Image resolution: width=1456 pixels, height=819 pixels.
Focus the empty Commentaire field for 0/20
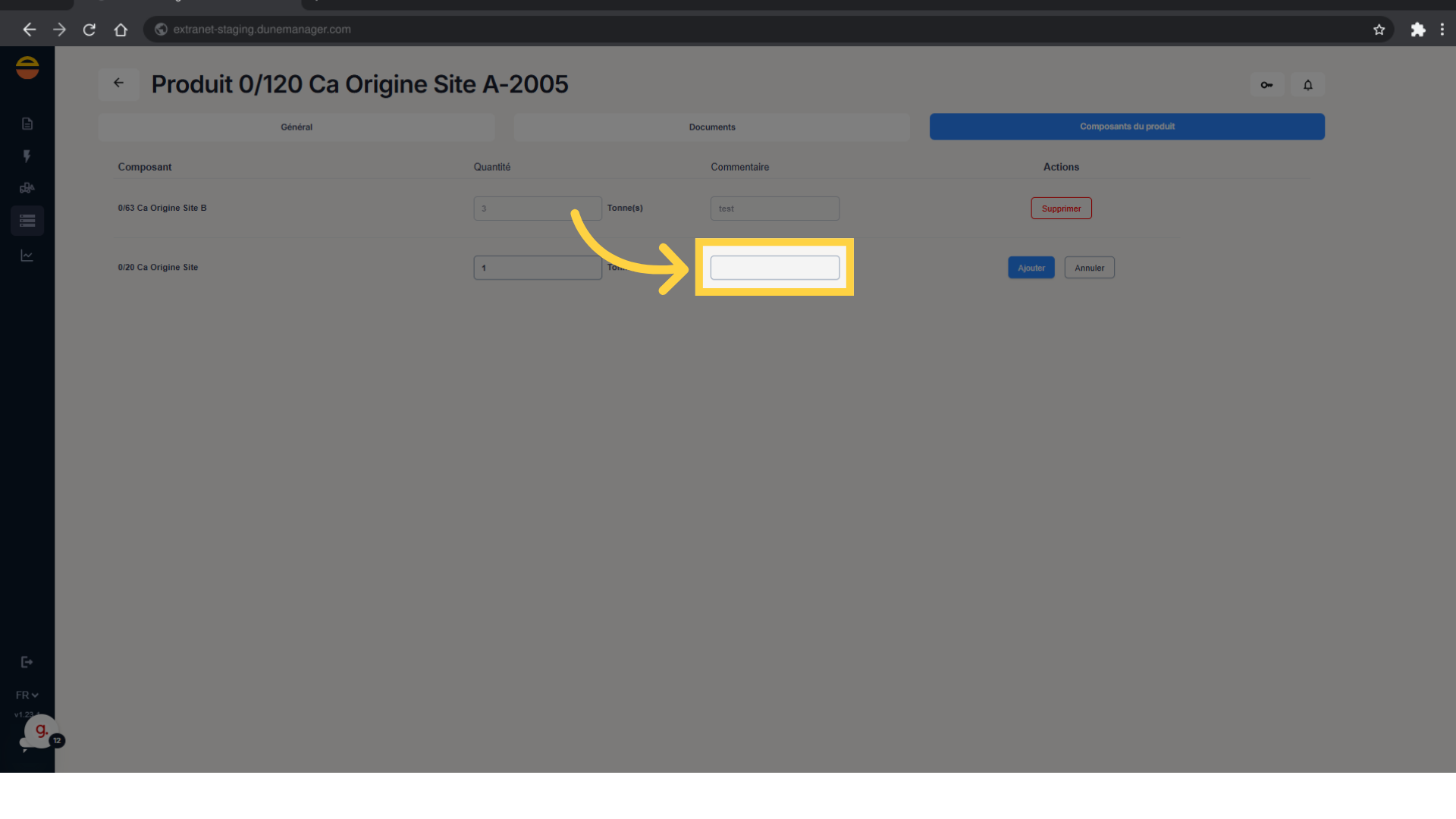coord(774,268)
